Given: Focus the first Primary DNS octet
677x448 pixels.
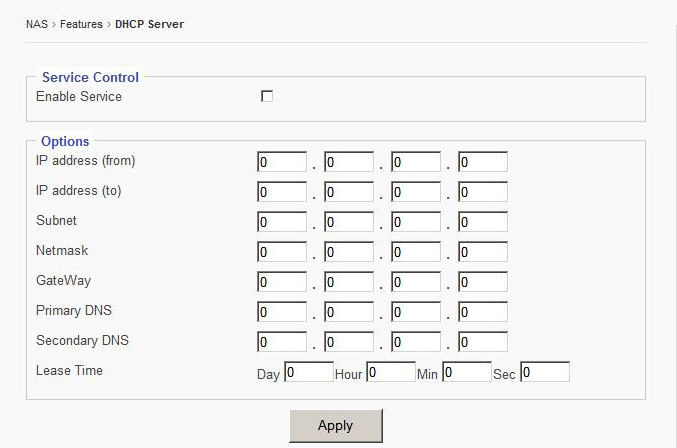Looking at the screenshot, I should [x=282, y=312].
